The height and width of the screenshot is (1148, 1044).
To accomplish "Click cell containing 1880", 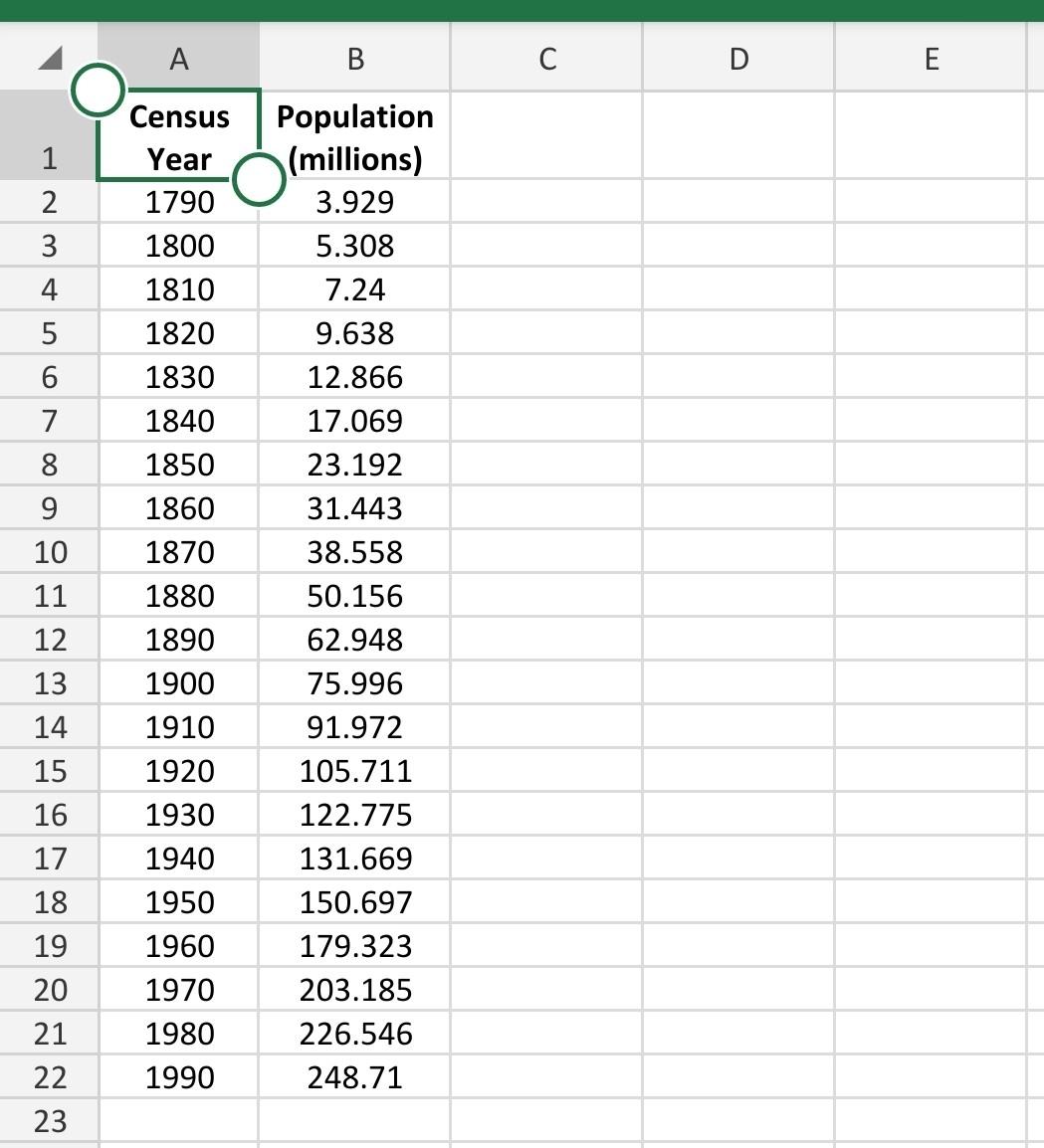I will pyautogui.click(x=179, y=595).
